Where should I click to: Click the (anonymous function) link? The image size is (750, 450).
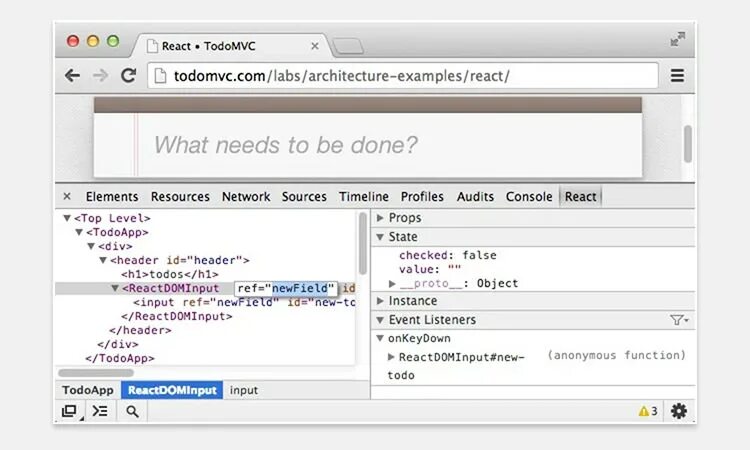tap(617, 355)
